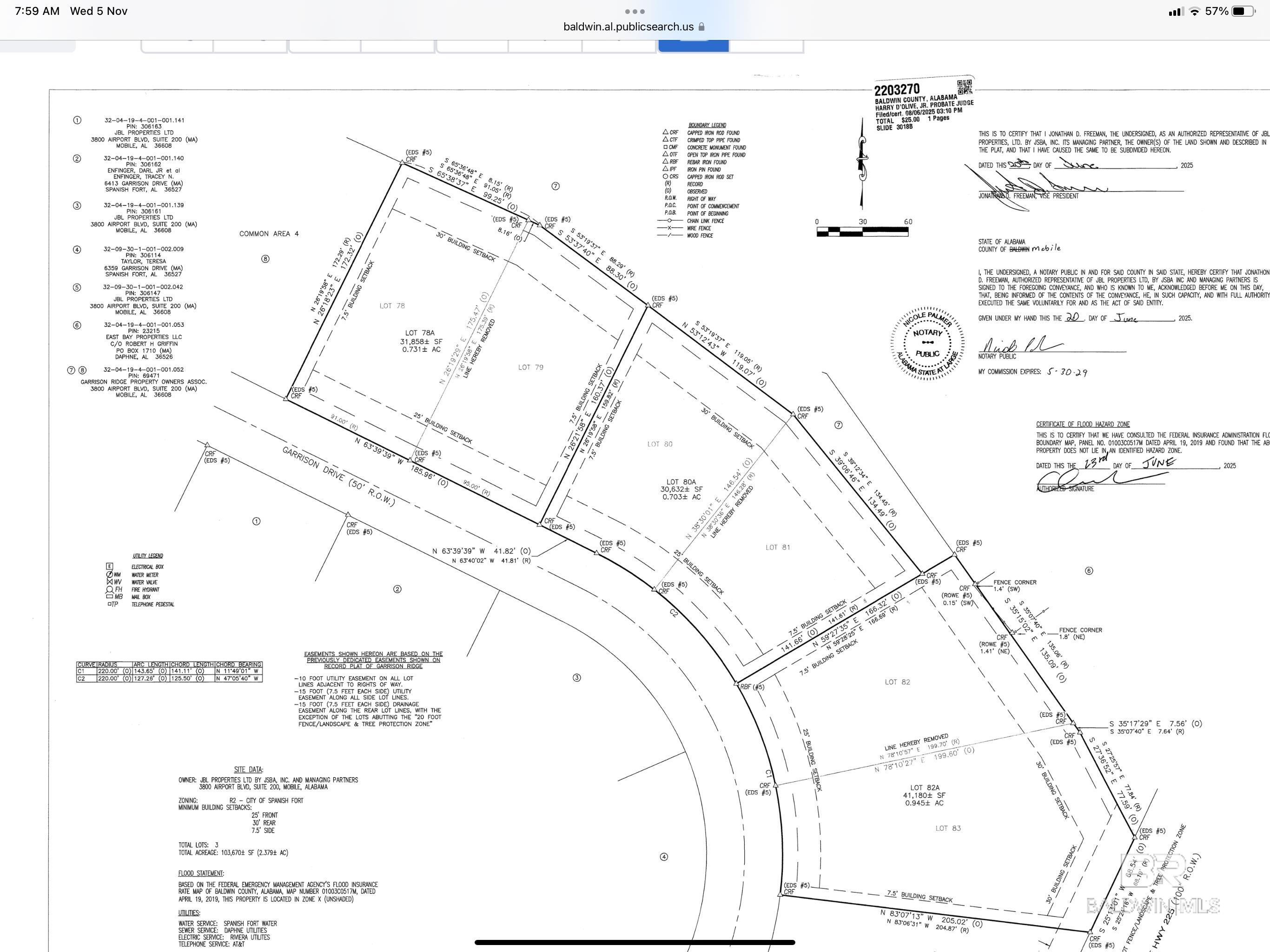Tap the lock icon beside the URL
The height and width of the screenshot is (952, 1270).
[701, 26]
